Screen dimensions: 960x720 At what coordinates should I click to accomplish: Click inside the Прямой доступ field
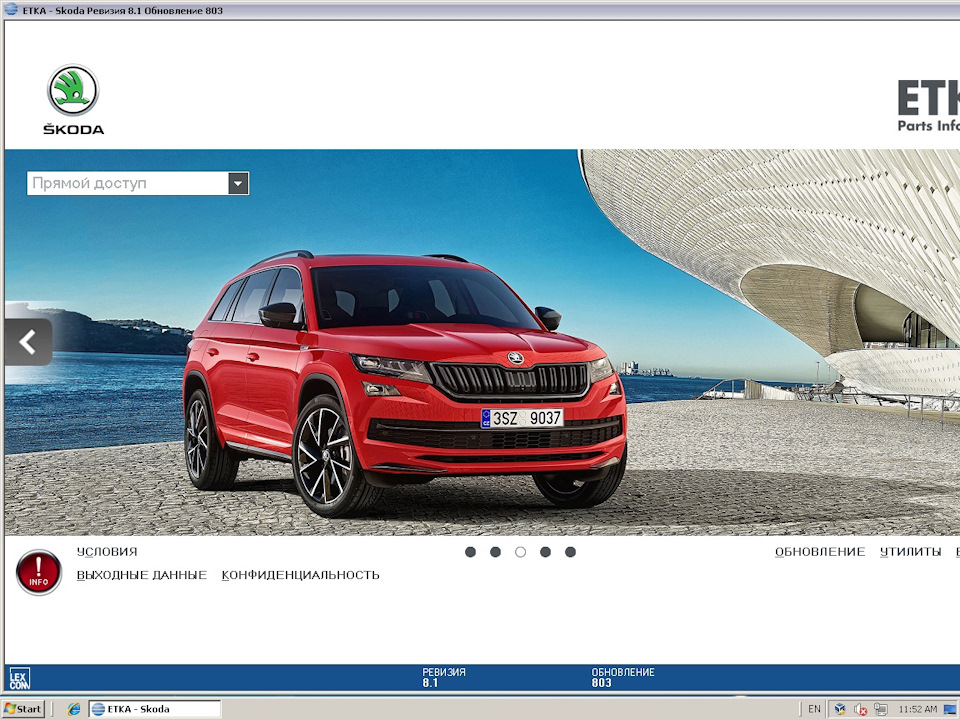[127, 183]
